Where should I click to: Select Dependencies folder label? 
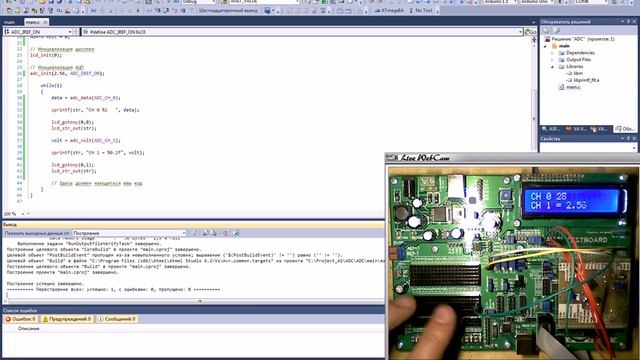coord(580,53)
